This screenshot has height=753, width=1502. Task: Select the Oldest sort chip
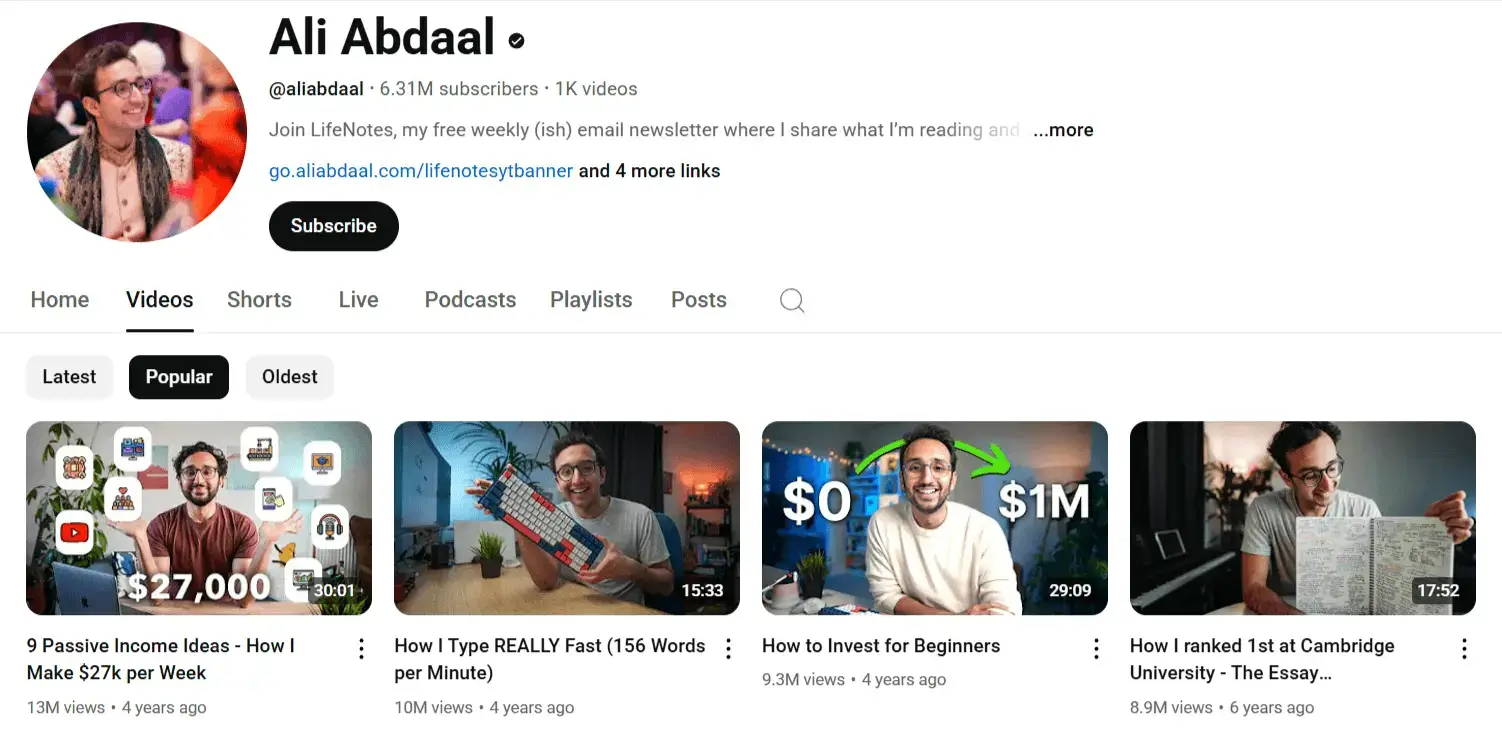tap(290, 377)
